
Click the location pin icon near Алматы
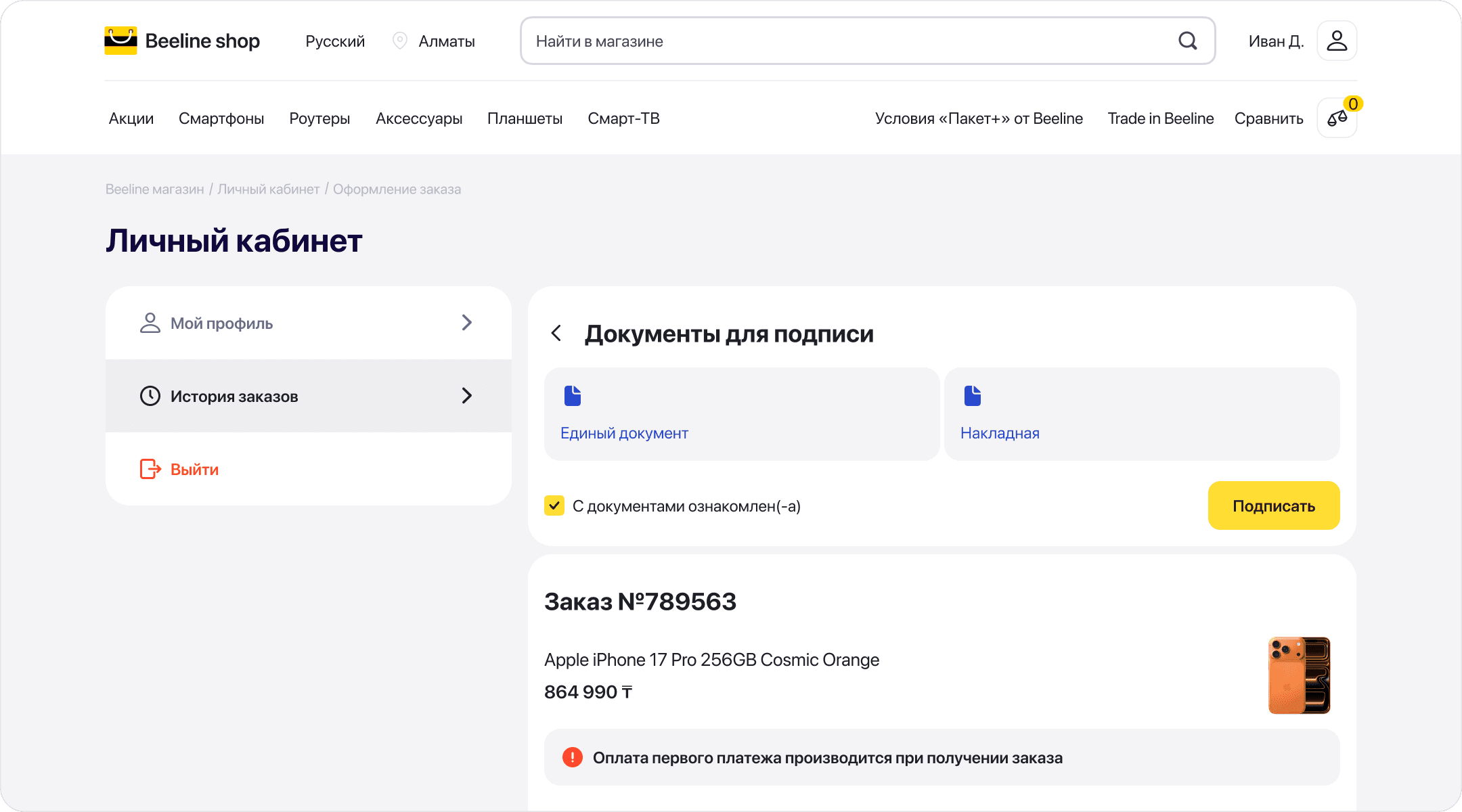click(400, 41)
